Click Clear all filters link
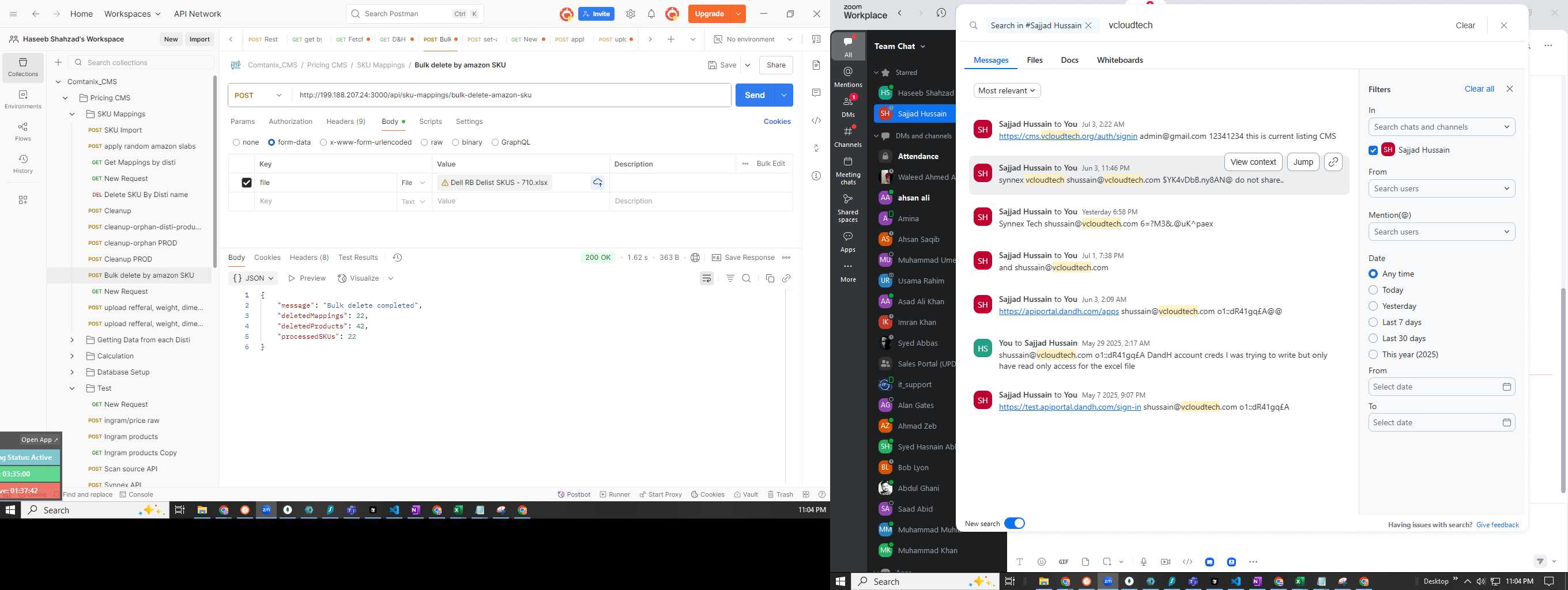 point(1479,89)
